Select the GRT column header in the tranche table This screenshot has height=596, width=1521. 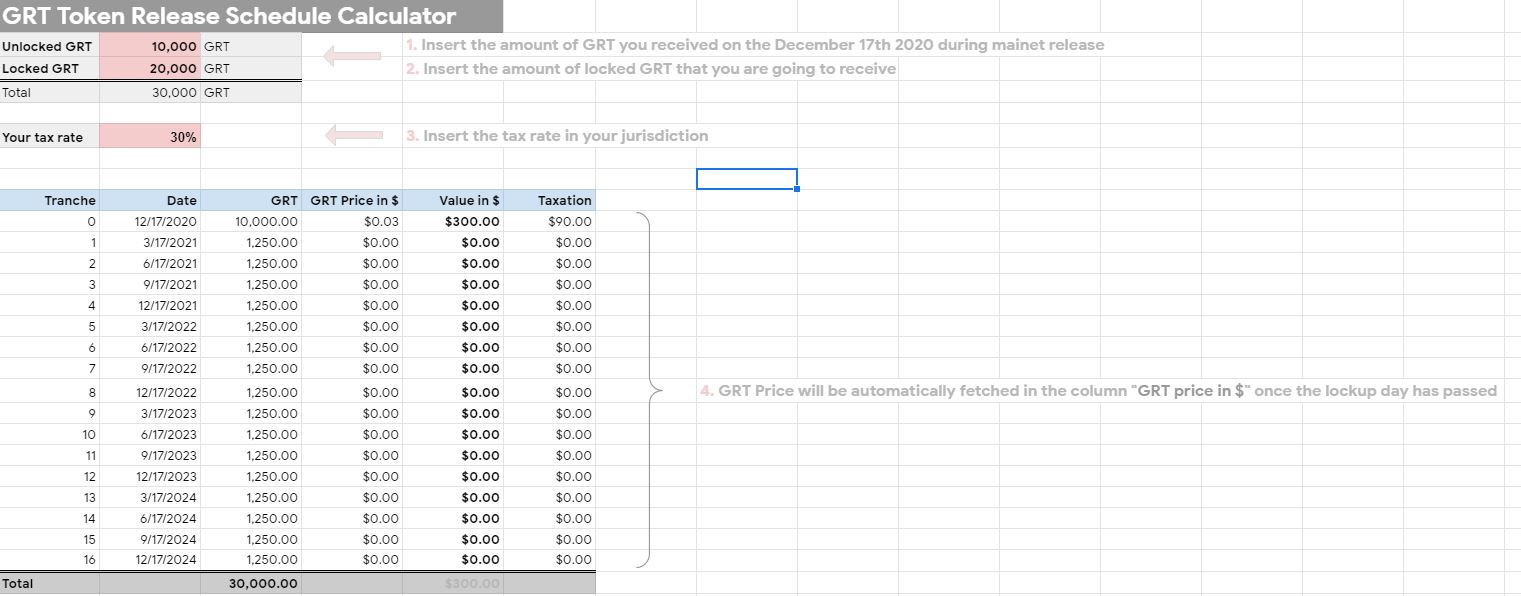click(251, 200)
